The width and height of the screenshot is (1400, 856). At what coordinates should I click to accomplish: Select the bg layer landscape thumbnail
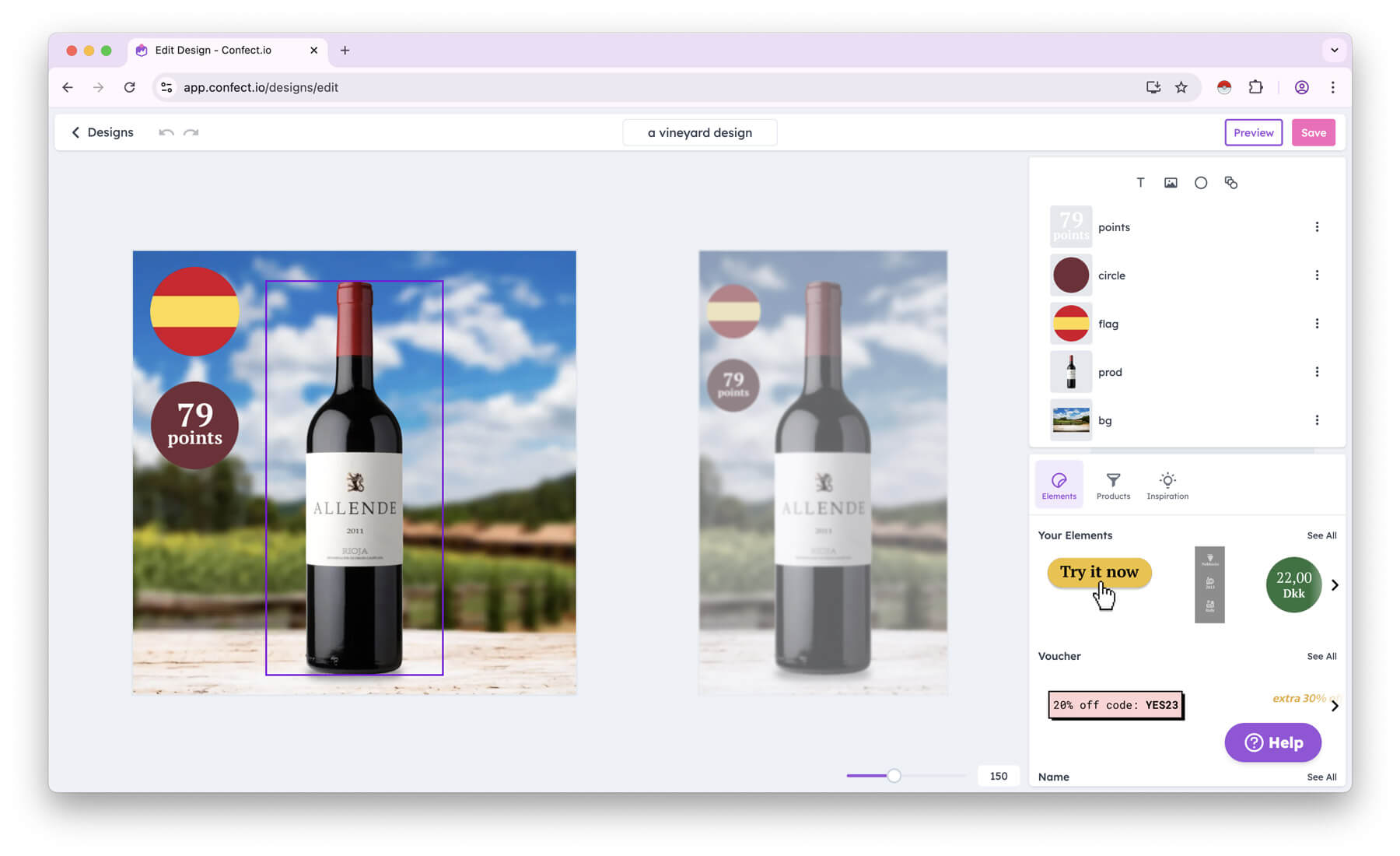coord(1070,420)
